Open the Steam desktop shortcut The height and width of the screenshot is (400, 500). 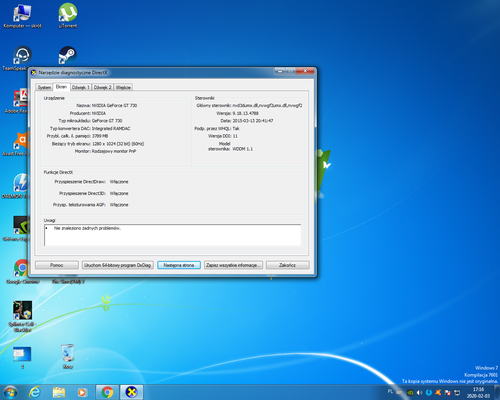(x=68, y=55)
